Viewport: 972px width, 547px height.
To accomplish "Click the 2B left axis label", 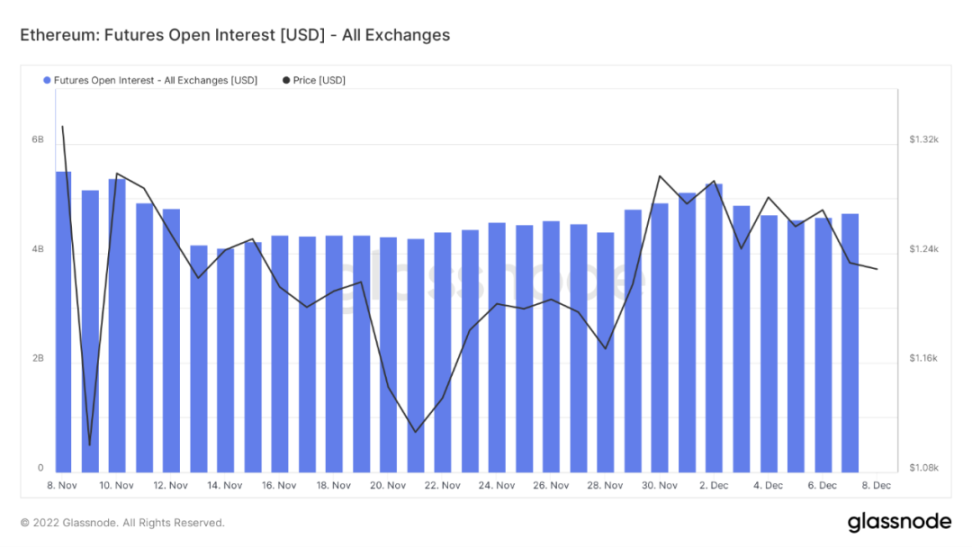I will click(x=37, y=359).
